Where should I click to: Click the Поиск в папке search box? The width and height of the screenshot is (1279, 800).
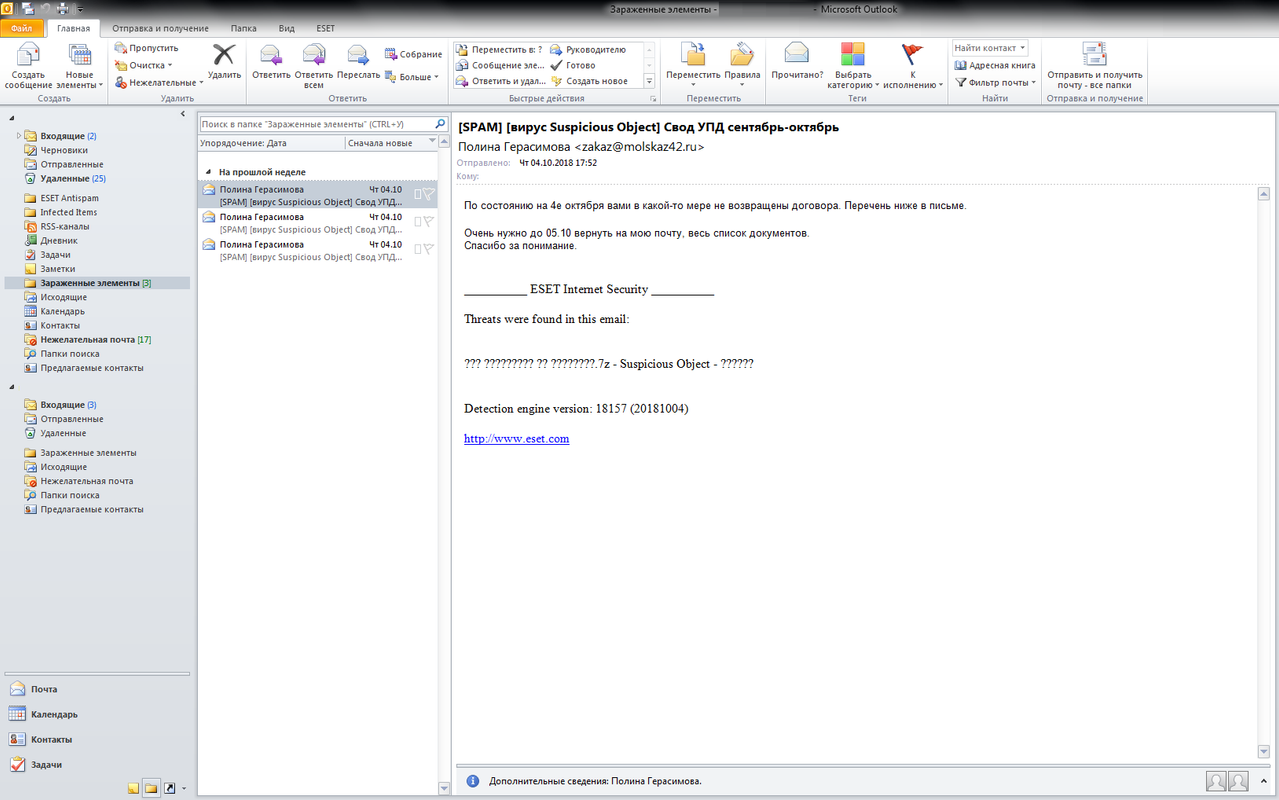click(x=316, y=124)
